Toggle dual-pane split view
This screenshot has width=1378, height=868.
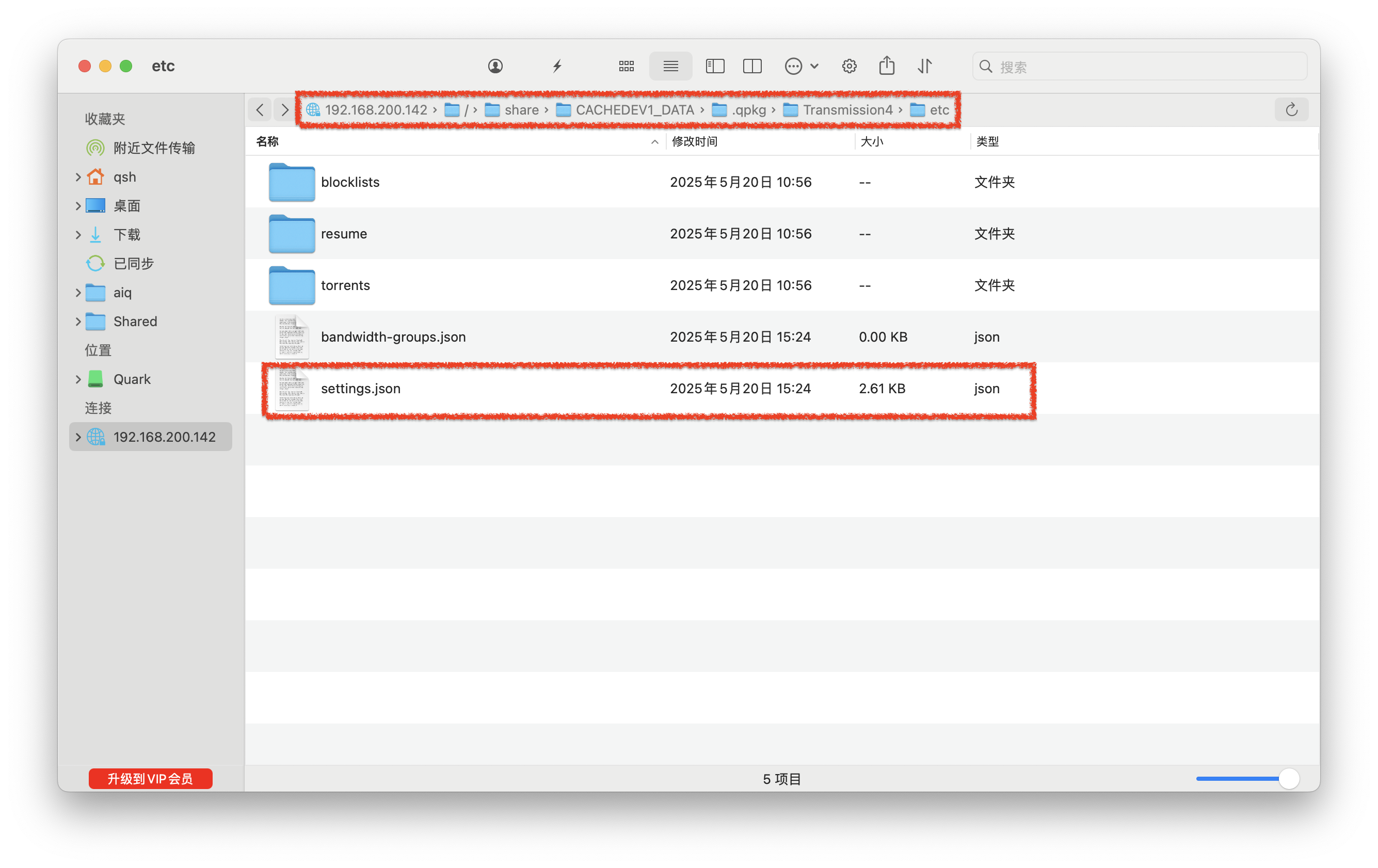tap(752, 67)
